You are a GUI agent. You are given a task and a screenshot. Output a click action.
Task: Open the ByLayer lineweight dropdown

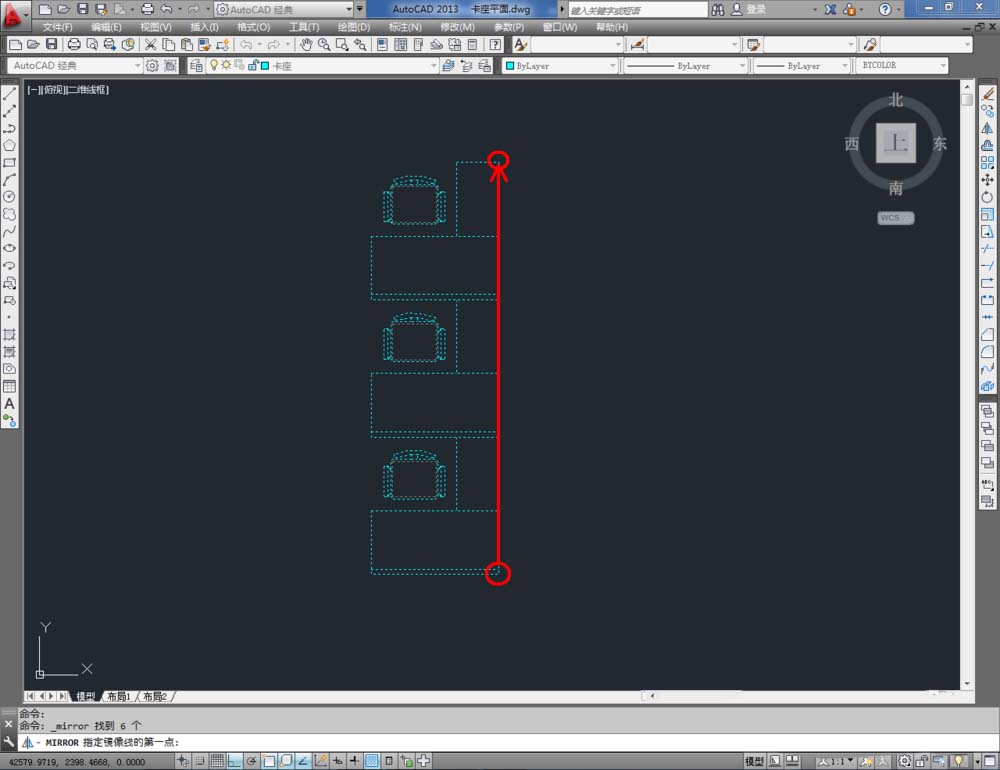pos(802,66)
